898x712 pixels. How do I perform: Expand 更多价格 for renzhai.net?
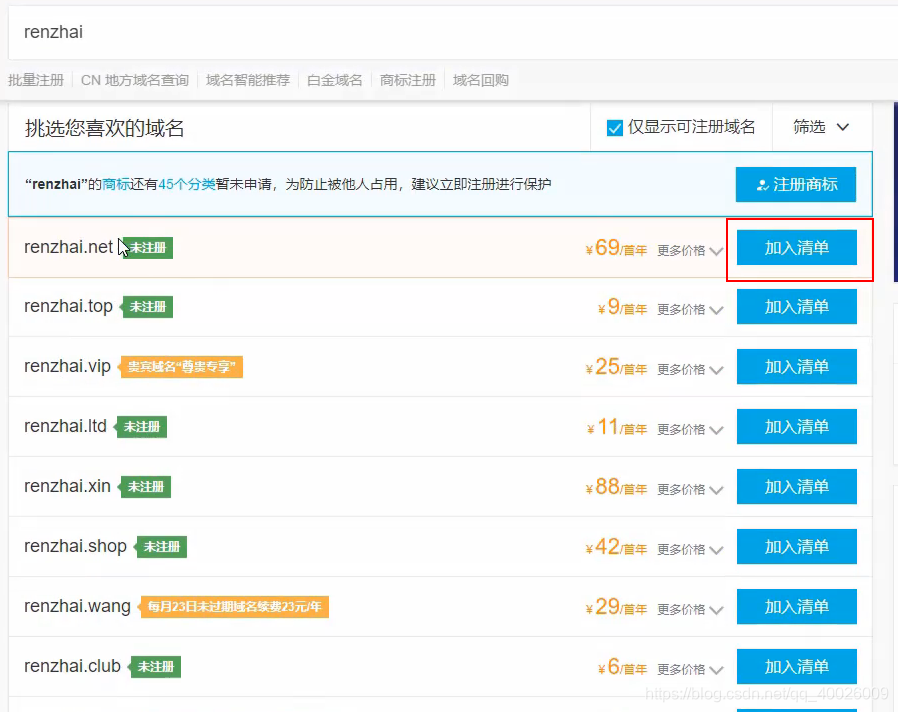pos(690,250)
